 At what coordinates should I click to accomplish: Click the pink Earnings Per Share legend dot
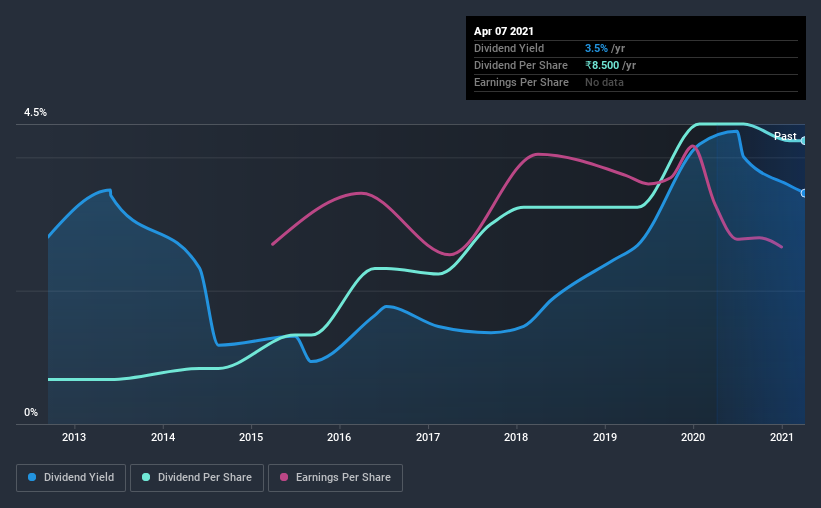tap(284, 477)
